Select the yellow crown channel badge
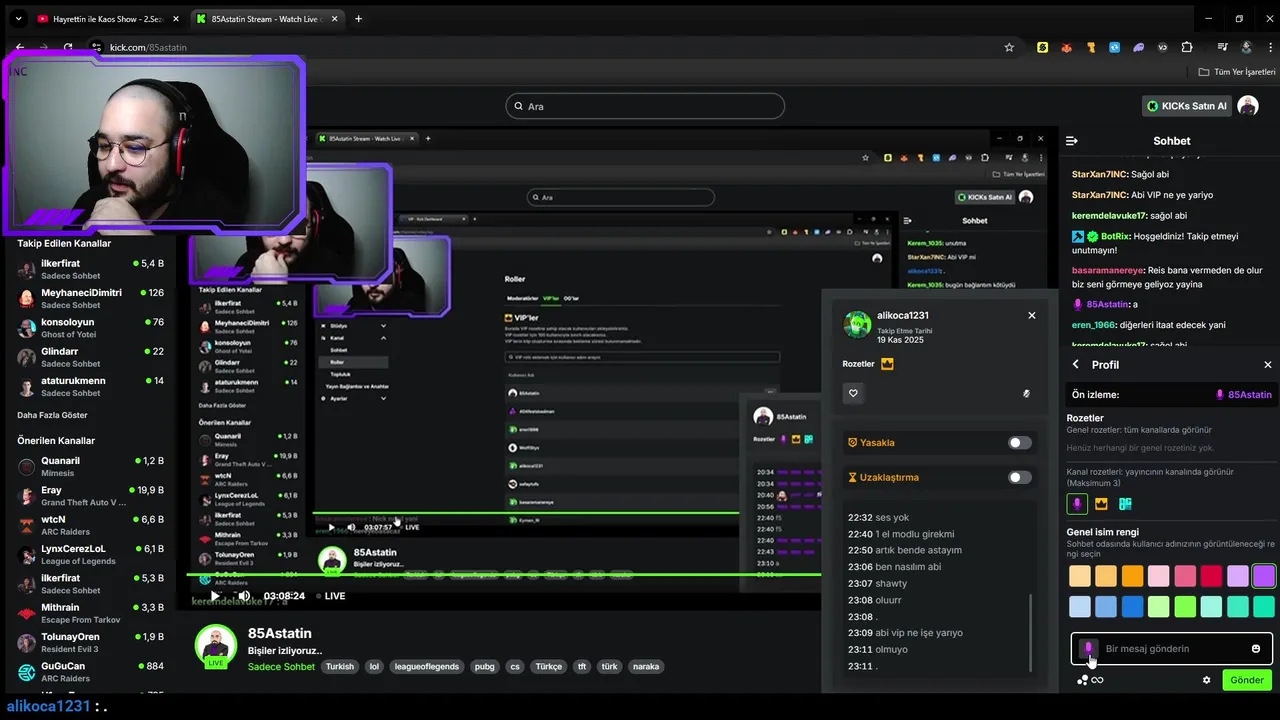The width and height of the screenshot is (1280, 720). 1101,504
